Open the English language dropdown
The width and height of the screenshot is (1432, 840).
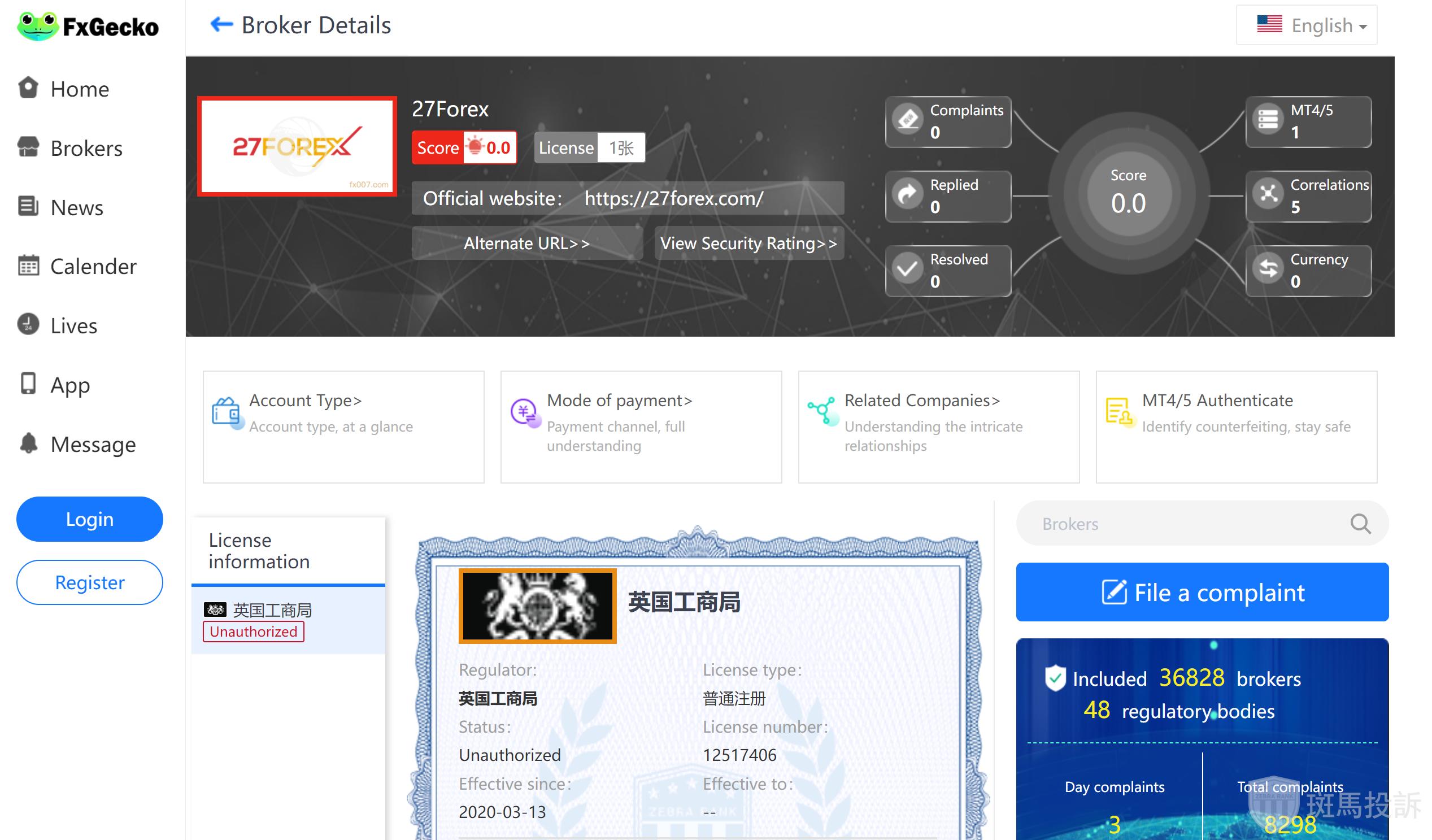(1306, 25)
